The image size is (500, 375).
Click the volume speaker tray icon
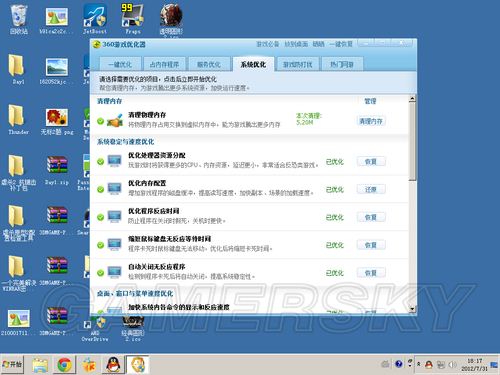[x=452, y=365]
